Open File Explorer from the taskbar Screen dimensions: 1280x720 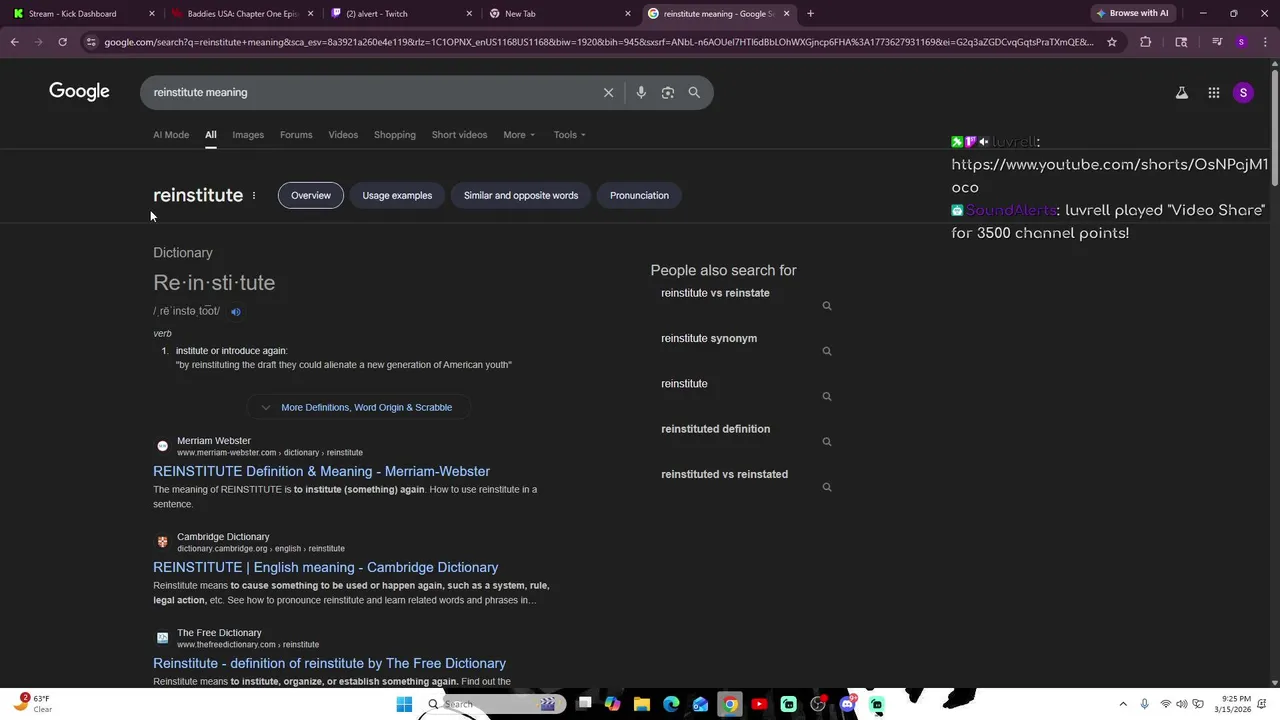(642, 704)
